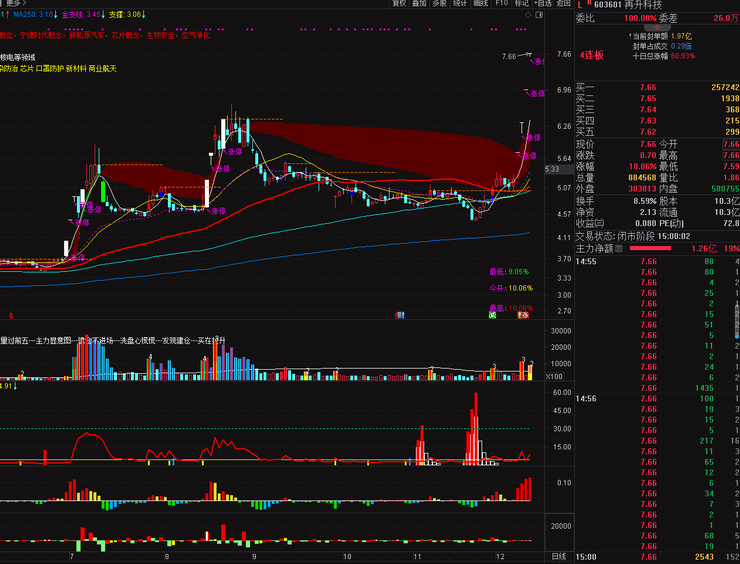Select the 叠加 overlay option
740x564 pixels.
tap(420, 4)
